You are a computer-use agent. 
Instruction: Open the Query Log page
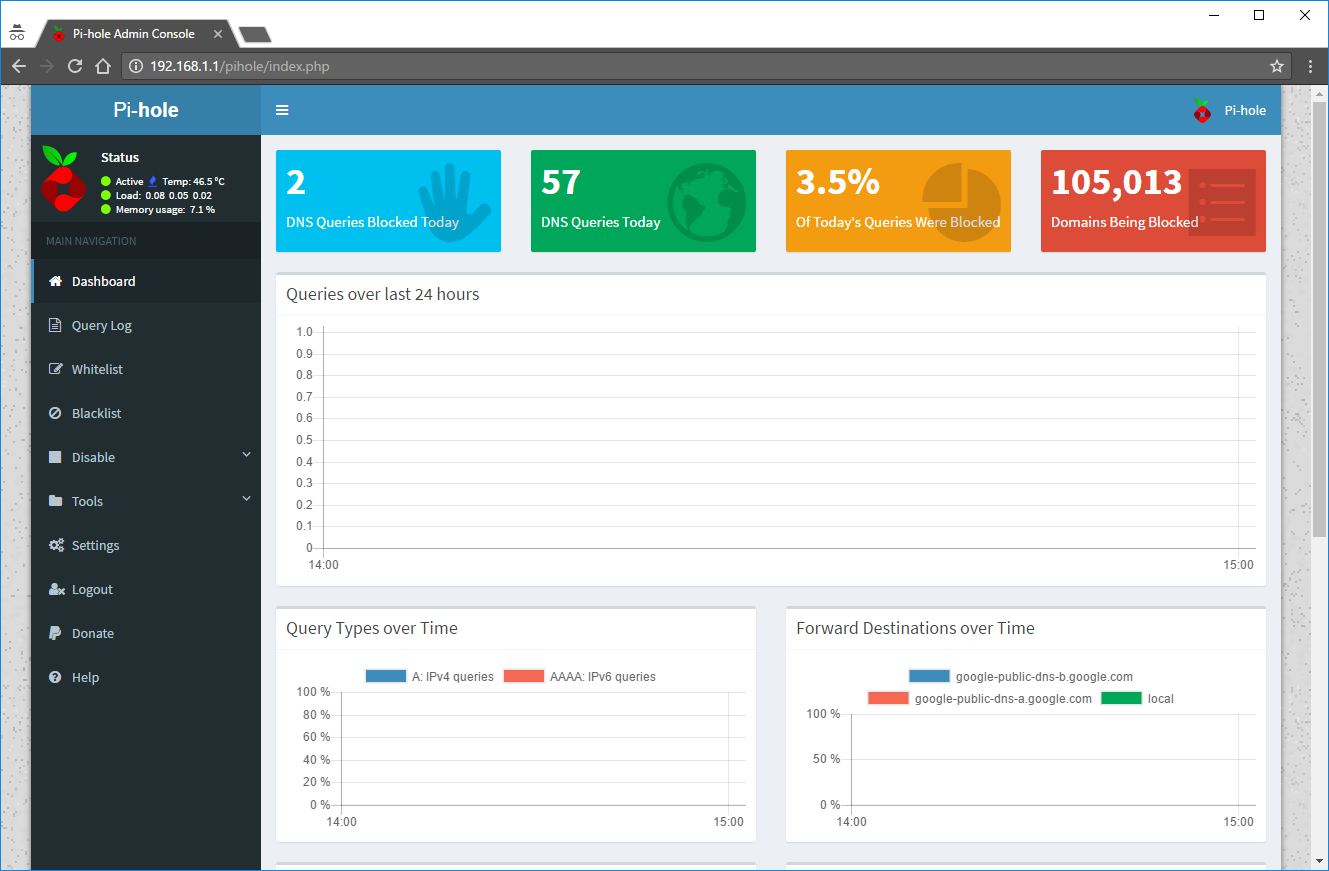pyautogui.click(x=146, y=325)
